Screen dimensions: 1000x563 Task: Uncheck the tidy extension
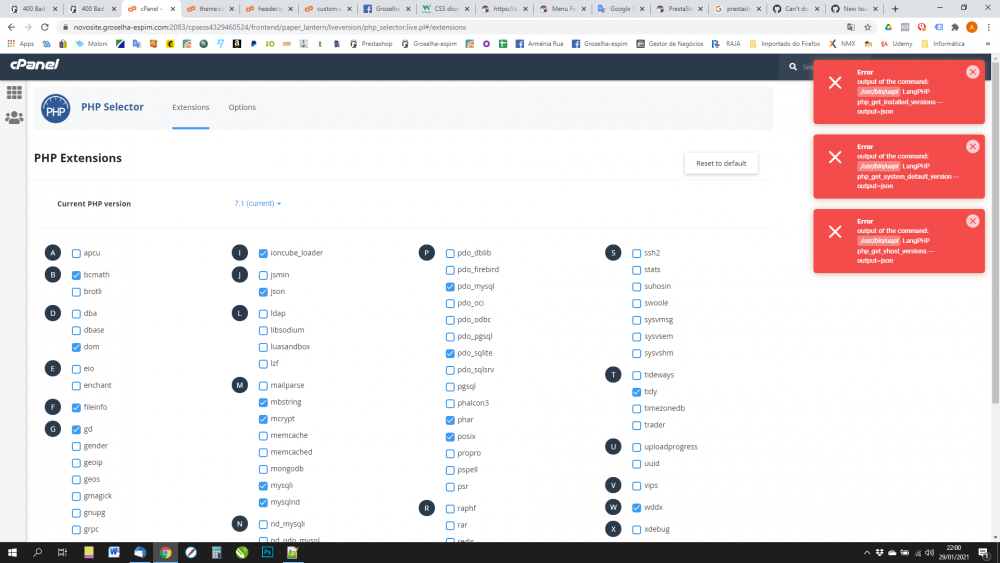click(x=636, y=392)
